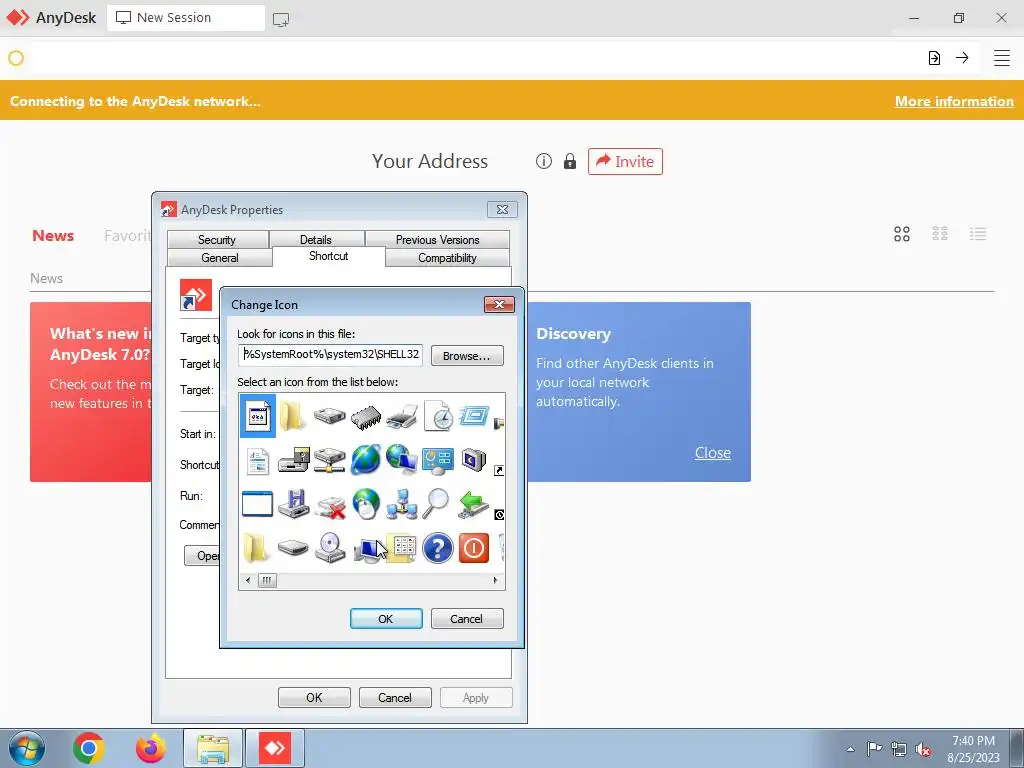Click the connect arrow icon in address bar
The width and height of the screenshot is (1024, 768).
click(962, 57)
